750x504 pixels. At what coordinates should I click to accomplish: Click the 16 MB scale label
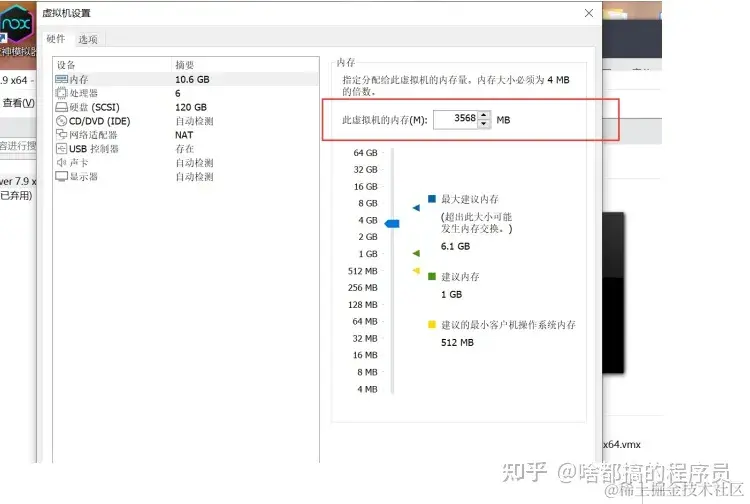[365, 355]
